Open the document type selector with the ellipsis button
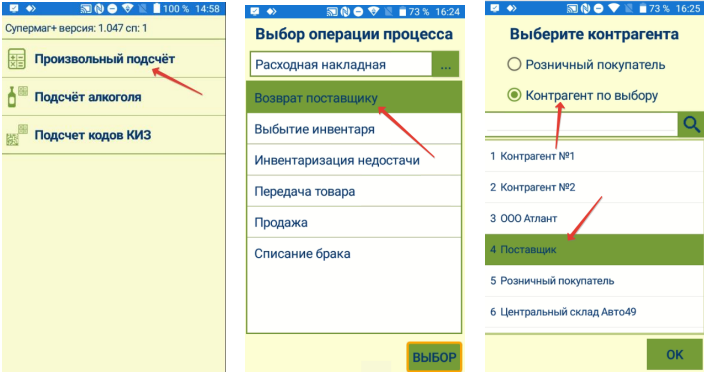This screenshot has width=704, height=372. (446, 65)
